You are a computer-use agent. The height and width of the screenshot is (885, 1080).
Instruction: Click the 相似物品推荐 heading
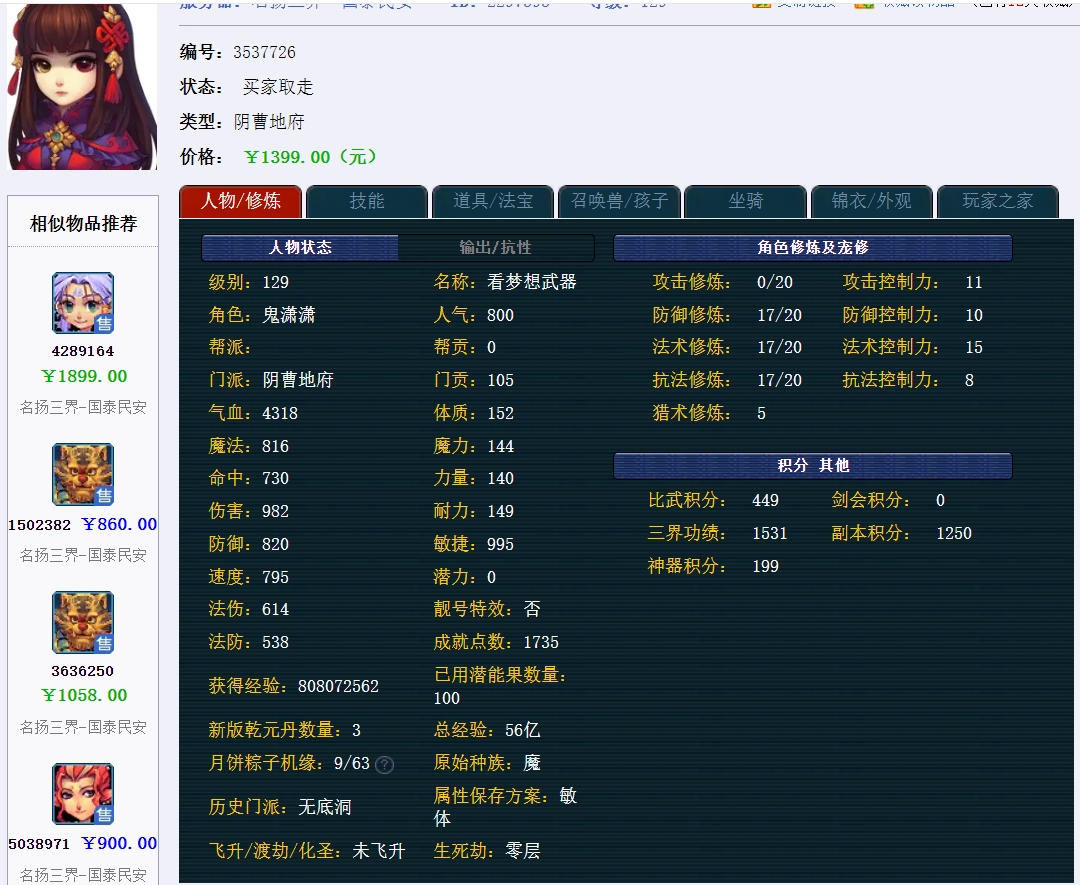(83, 223)
